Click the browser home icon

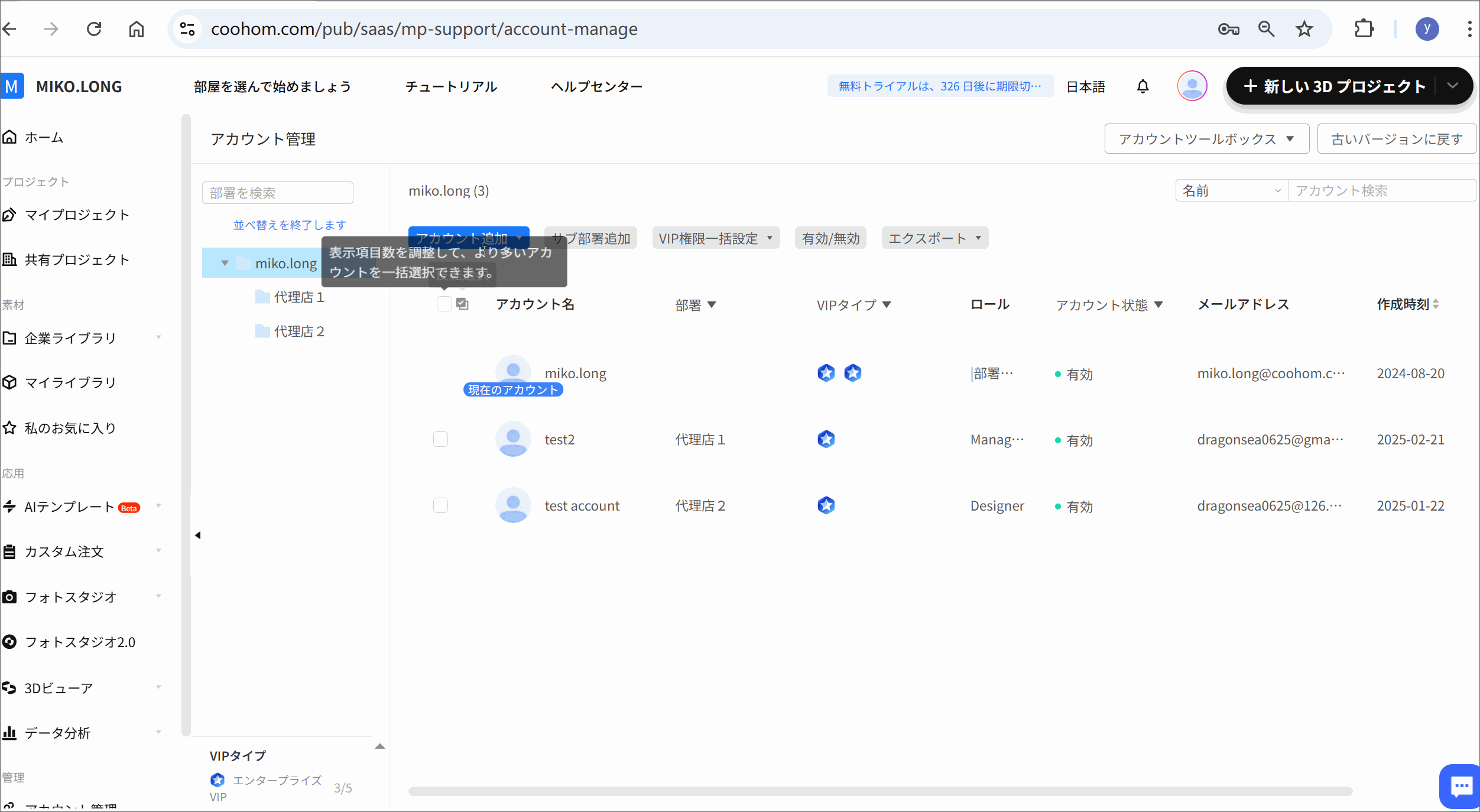137,29
